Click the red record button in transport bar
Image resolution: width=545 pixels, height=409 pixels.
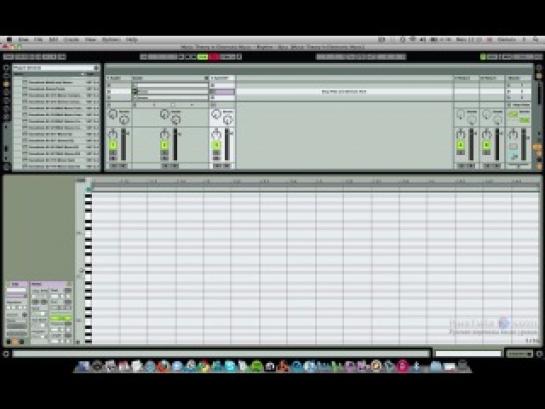point(214,57)
